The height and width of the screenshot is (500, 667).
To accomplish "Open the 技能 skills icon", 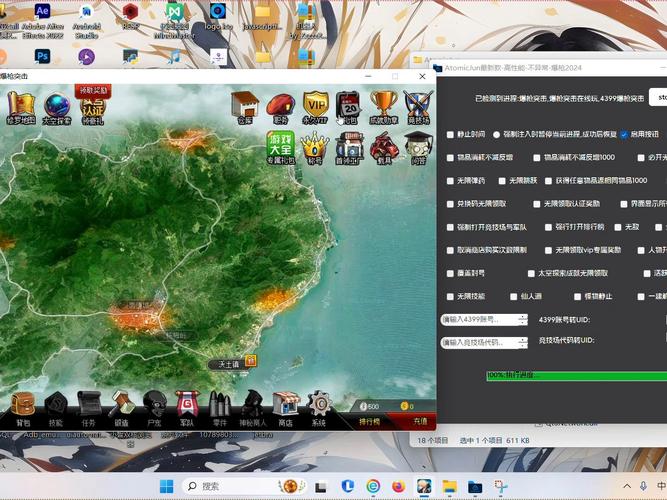I will click(56, 409).
